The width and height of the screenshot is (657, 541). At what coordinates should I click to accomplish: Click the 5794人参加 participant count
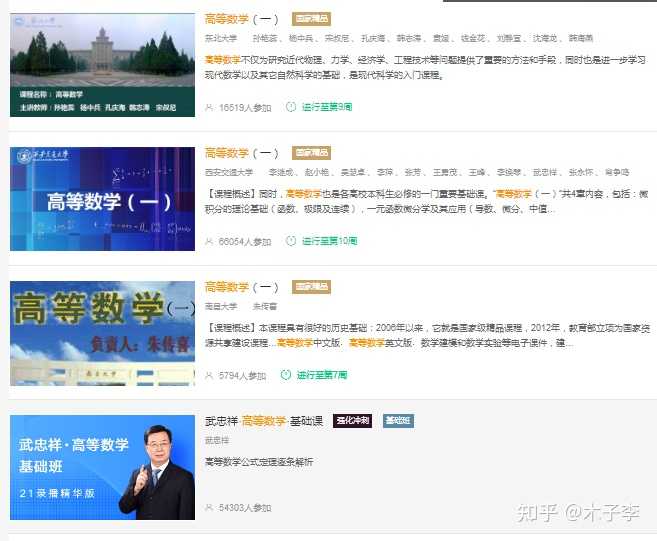point(242,376)
